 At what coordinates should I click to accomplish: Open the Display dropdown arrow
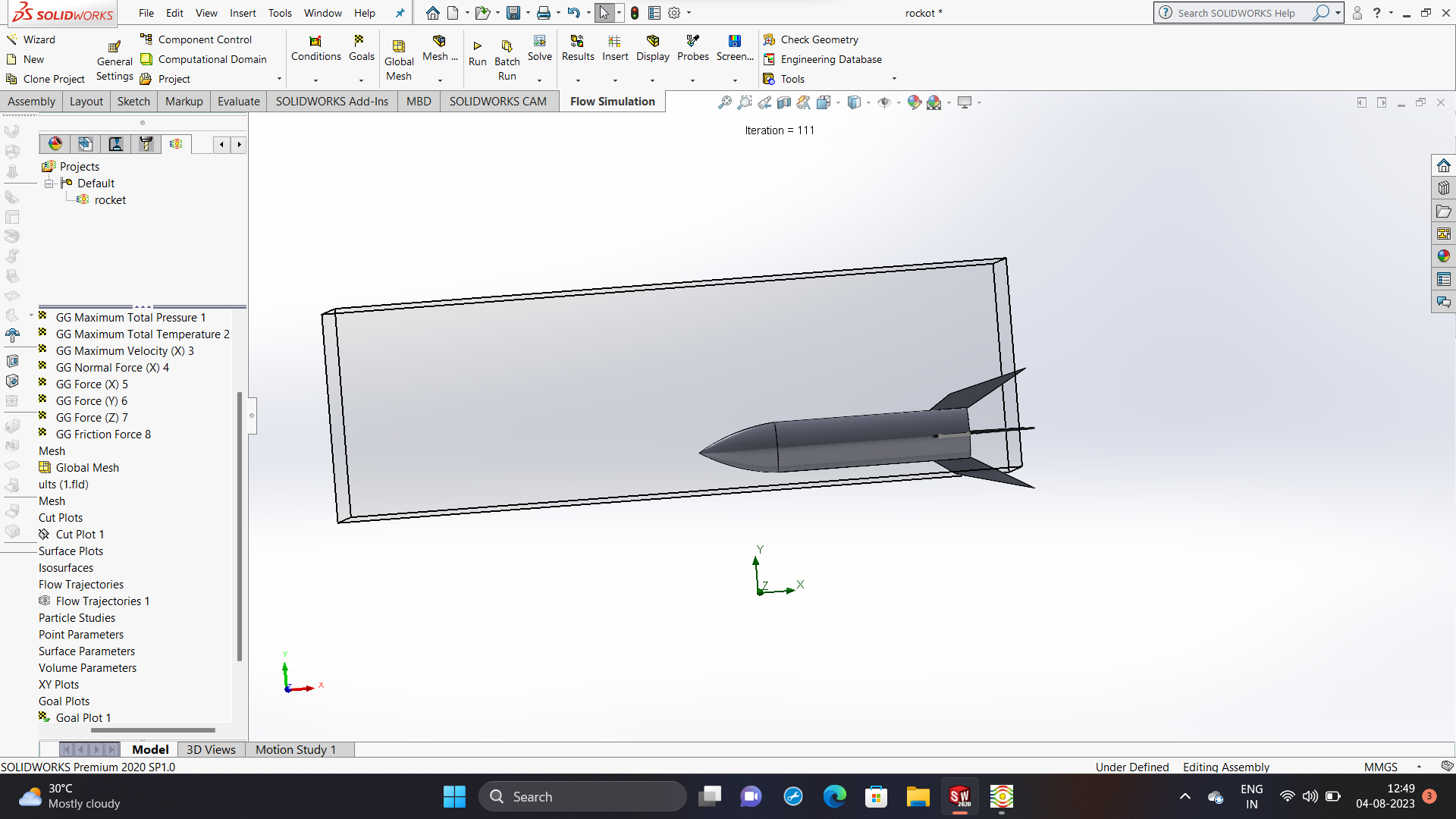pyautogui.click(x=652, y=80)
